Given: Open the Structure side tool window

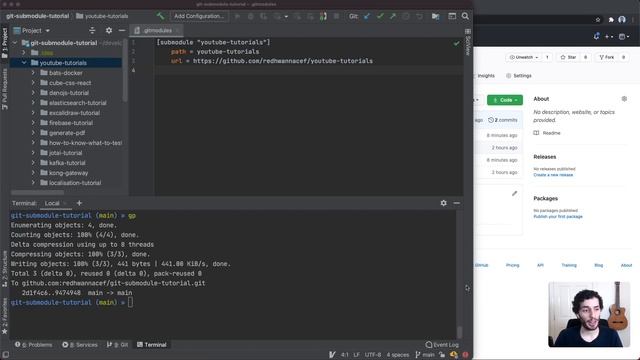Looking at the screenshot, I should click(5, 269).
